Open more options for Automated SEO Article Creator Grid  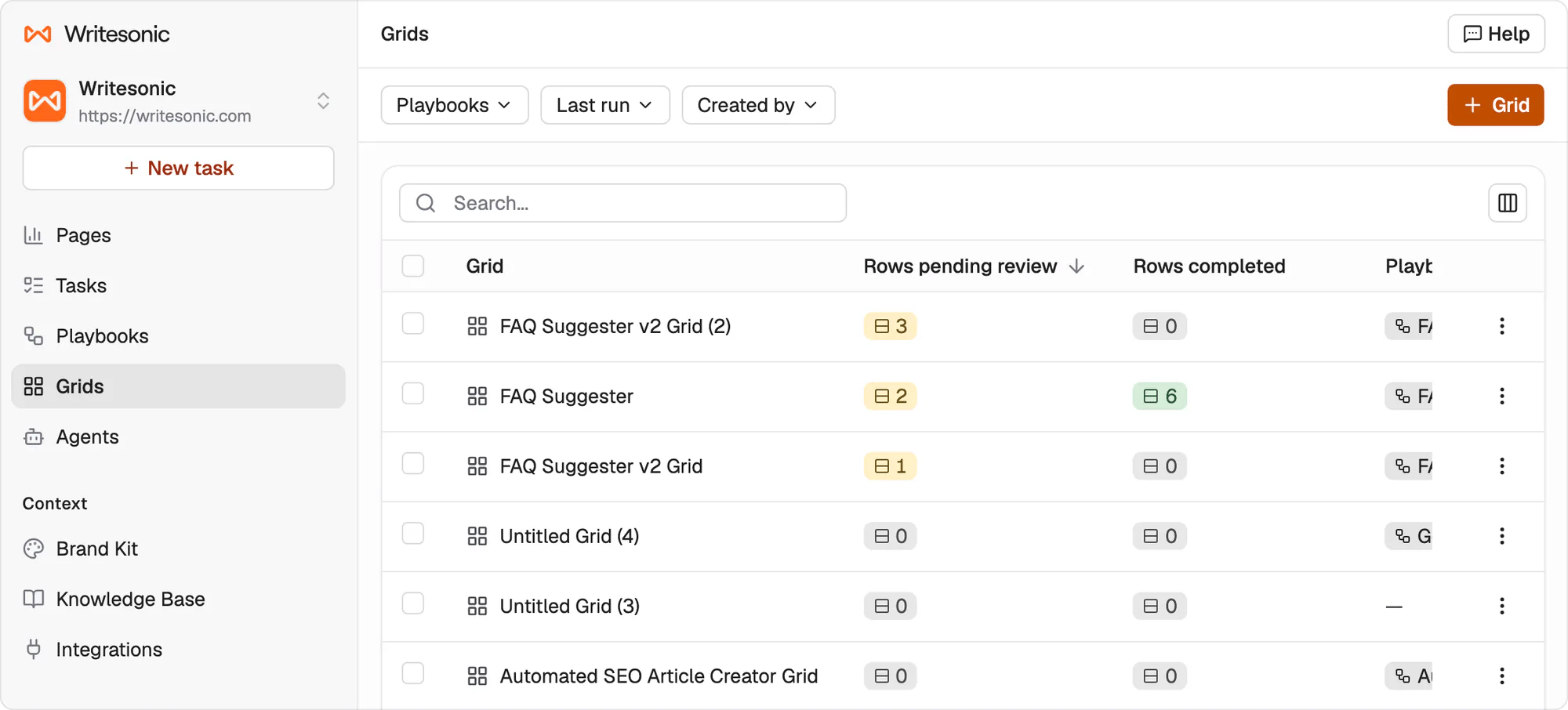pyautogui.click(x=1502, y=676)
